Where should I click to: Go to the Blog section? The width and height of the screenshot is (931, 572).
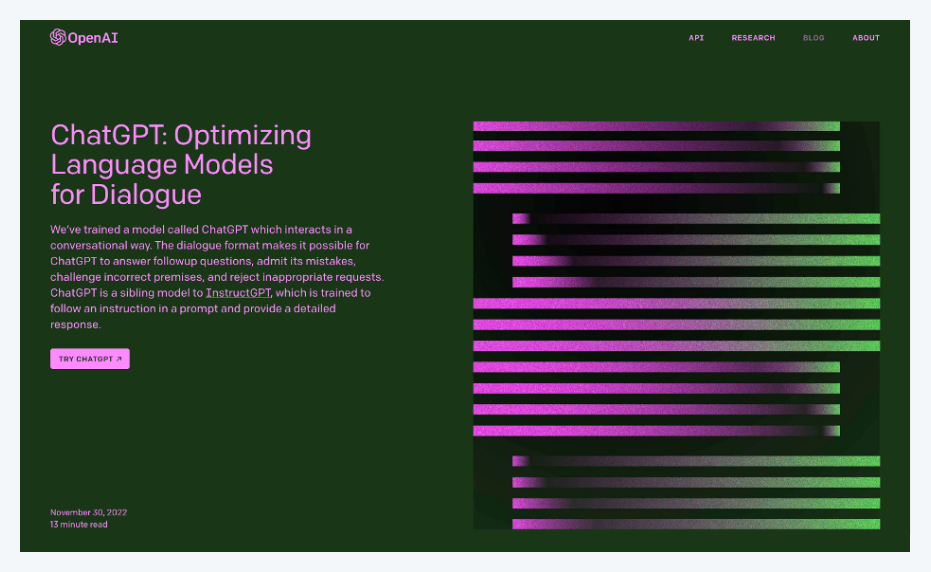813,37
